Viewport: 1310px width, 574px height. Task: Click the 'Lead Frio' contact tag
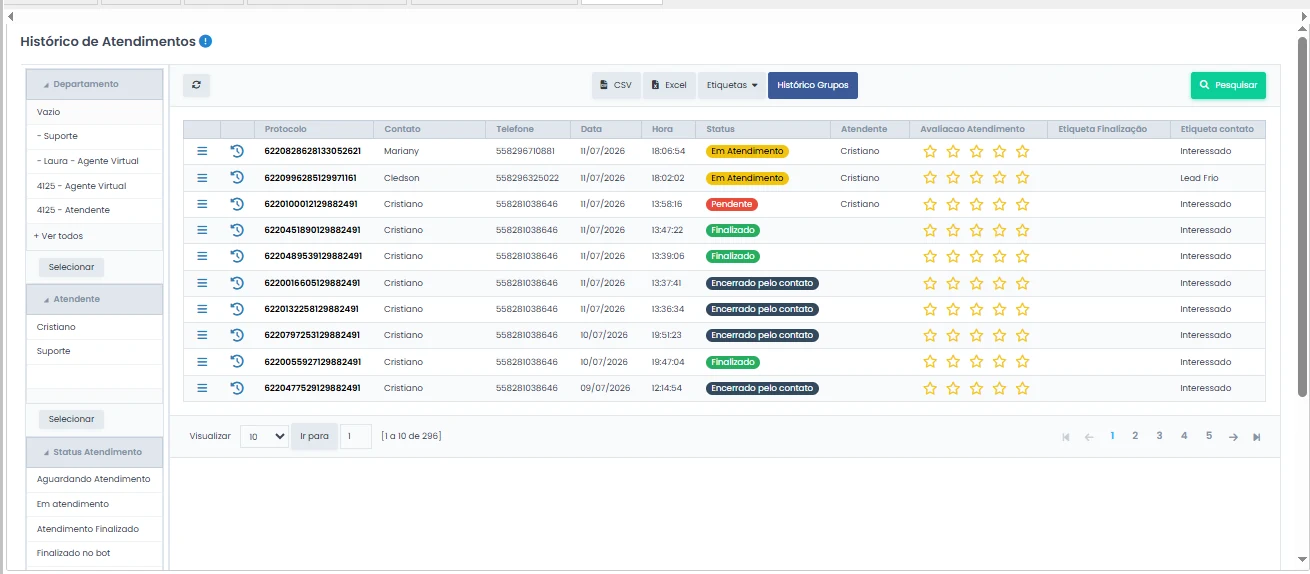[1201, 178]
